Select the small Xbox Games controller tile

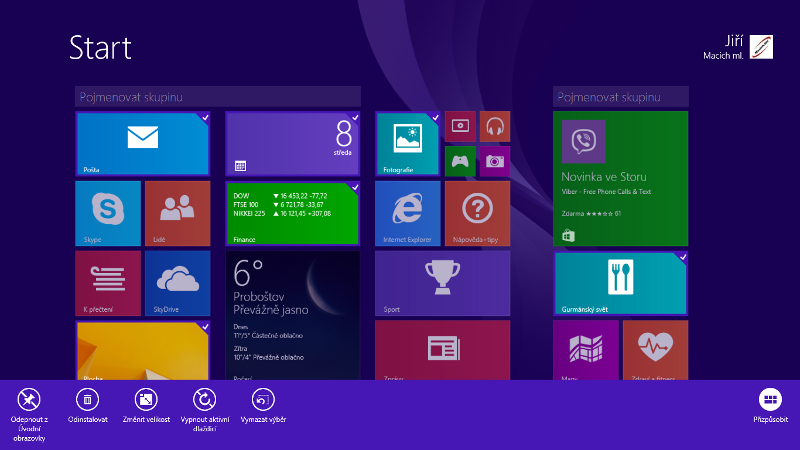point(460,160)
